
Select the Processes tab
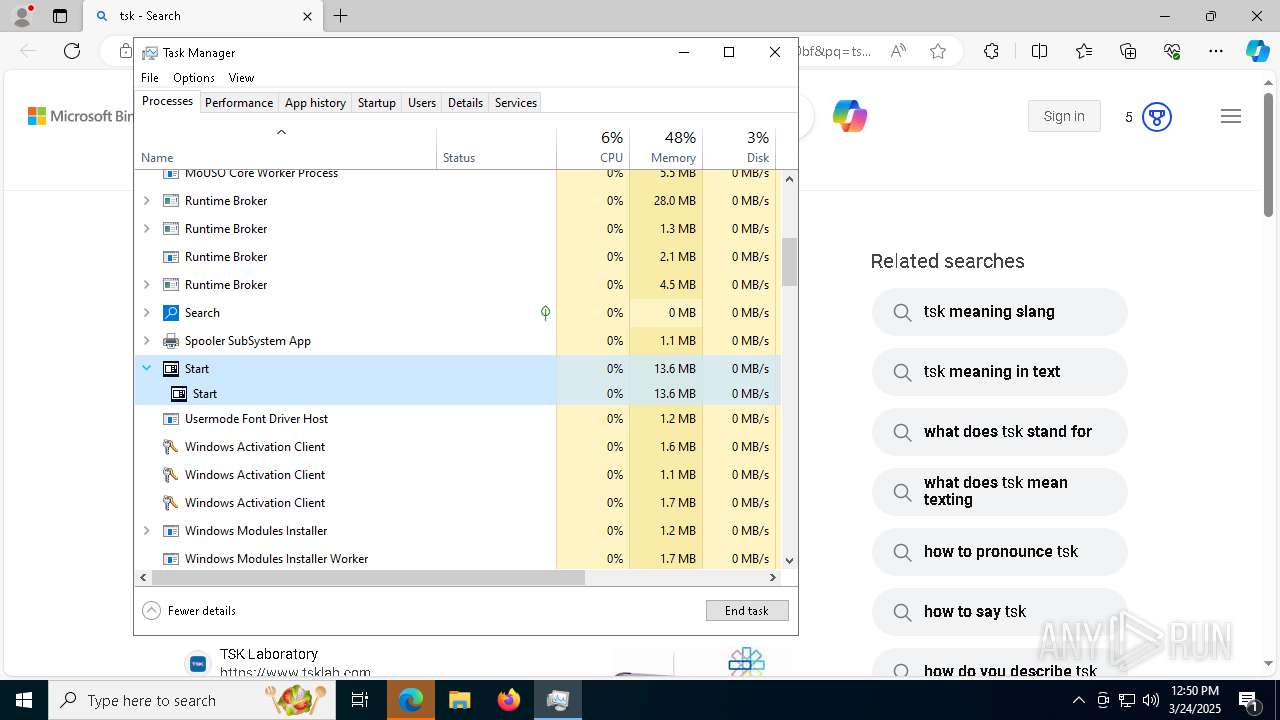[x=167, y=101]
